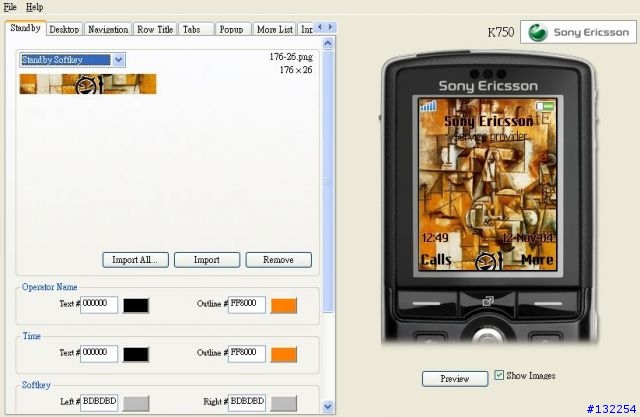This screenshot has height=417, width=640.
Task: Click battery icon on phone screen
Action: point(545,106)
